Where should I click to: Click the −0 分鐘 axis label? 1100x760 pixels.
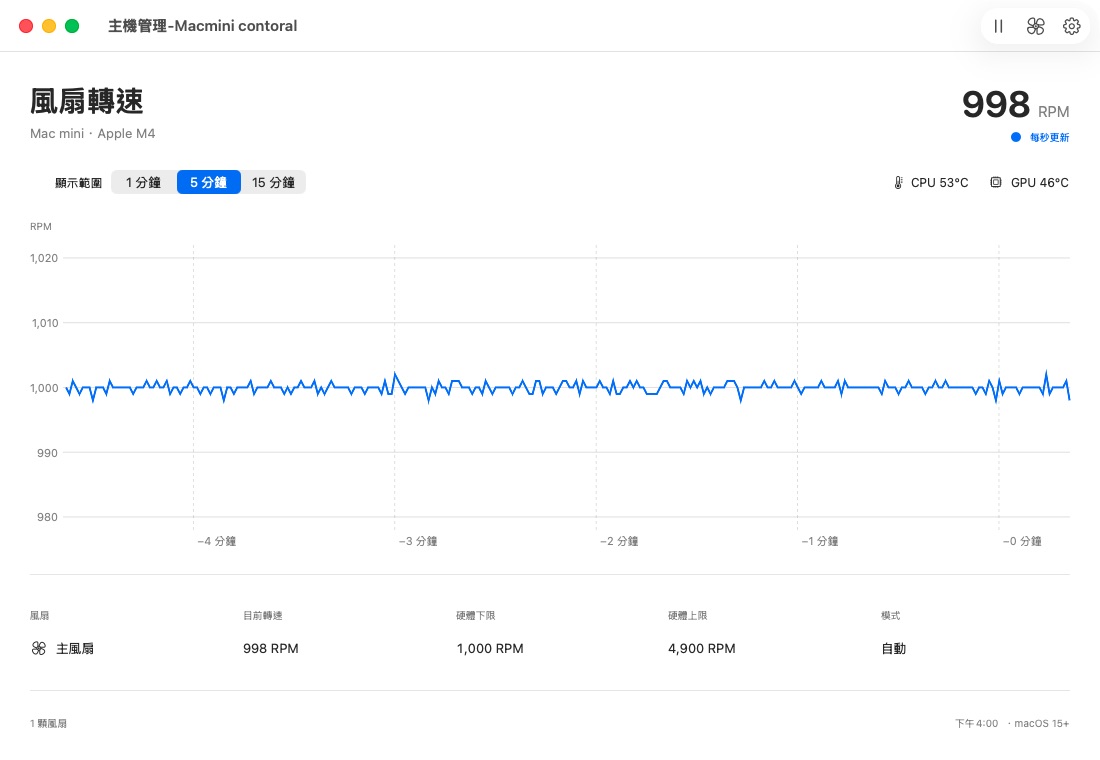point(1022,541)
